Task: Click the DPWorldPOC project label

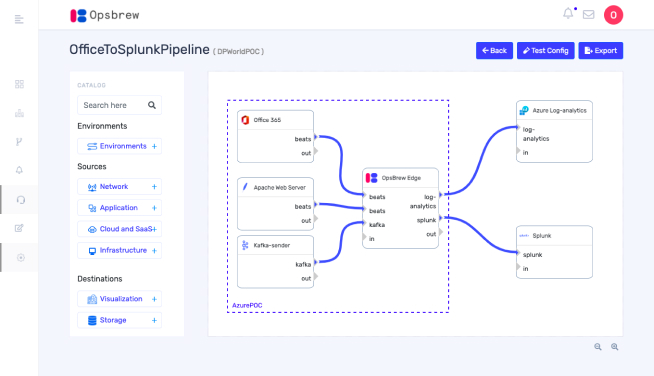Action: 239,52
